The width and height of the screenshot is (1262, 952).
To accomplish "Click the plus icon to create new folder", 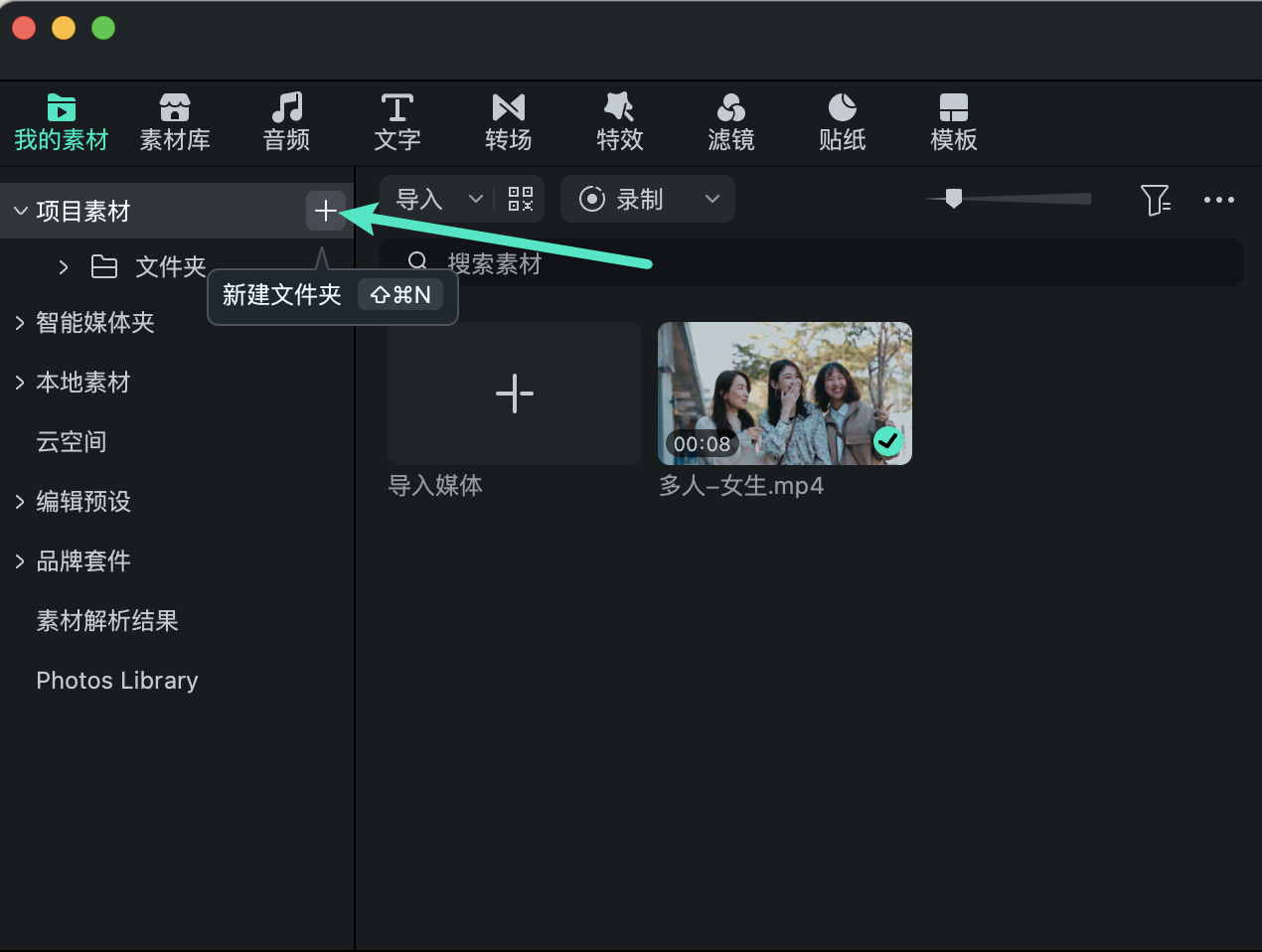I will click(326, 211).
